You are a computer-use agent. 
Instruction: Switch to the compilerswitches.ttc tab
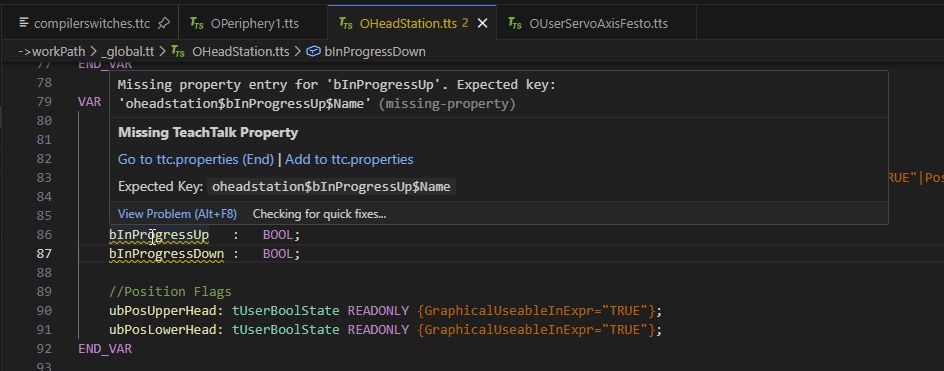click(89, 23)
